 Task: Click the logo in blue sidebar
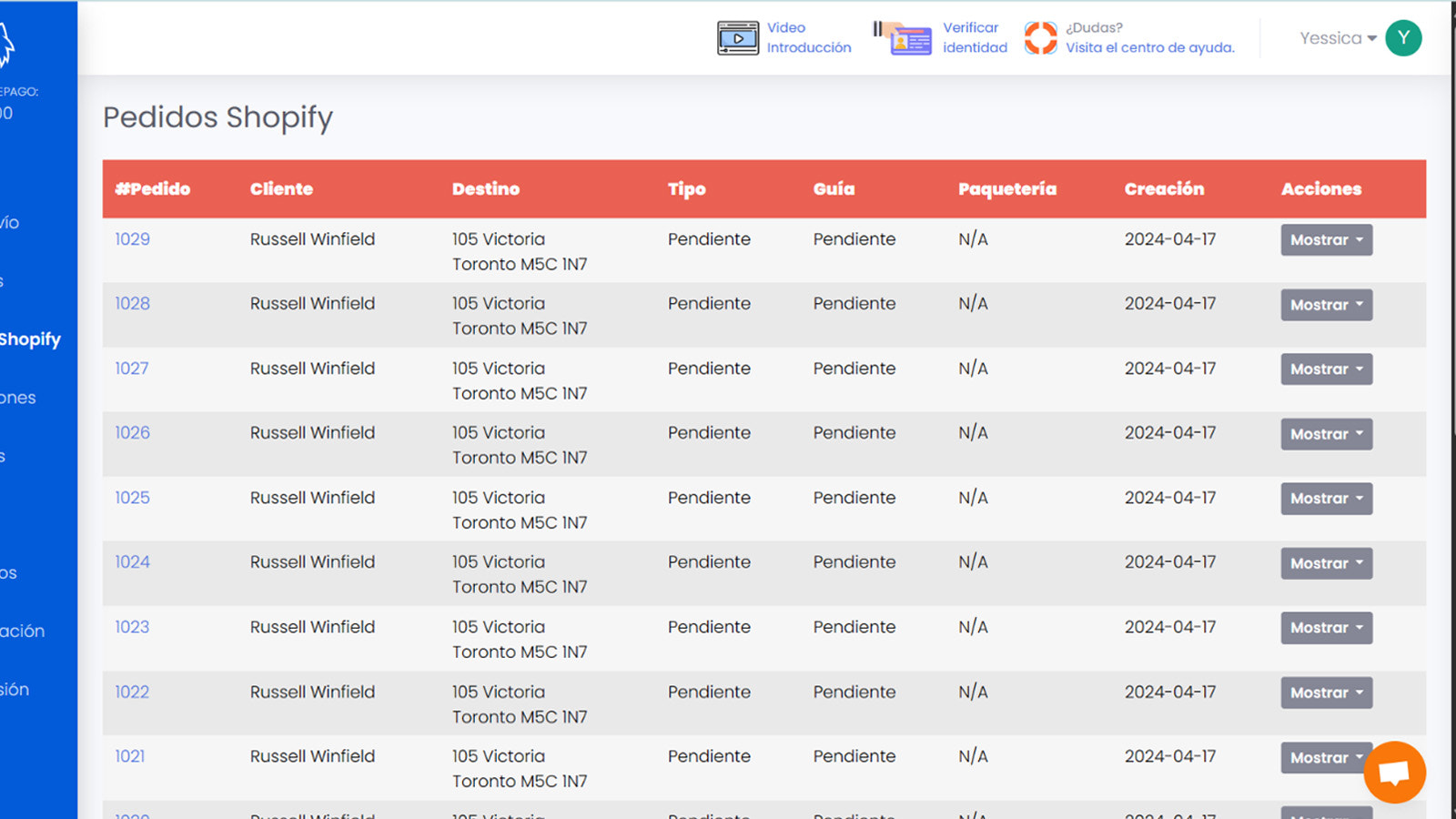[x=5, y=45]
